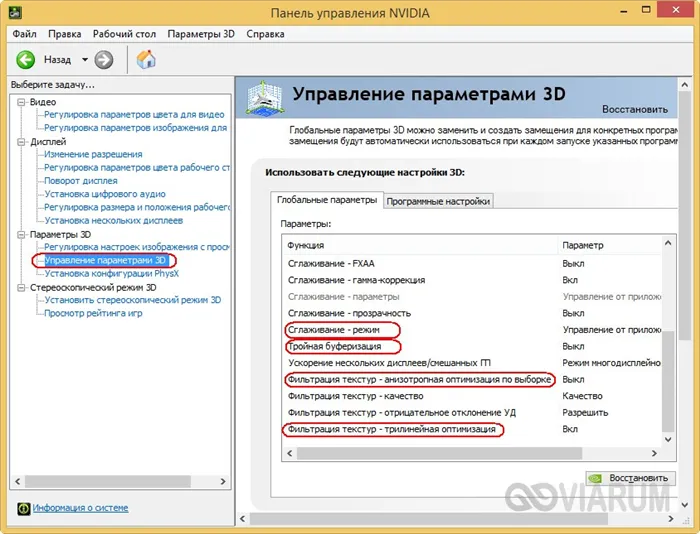Click Разрешить value in parameter column

(x=585, y=413)
